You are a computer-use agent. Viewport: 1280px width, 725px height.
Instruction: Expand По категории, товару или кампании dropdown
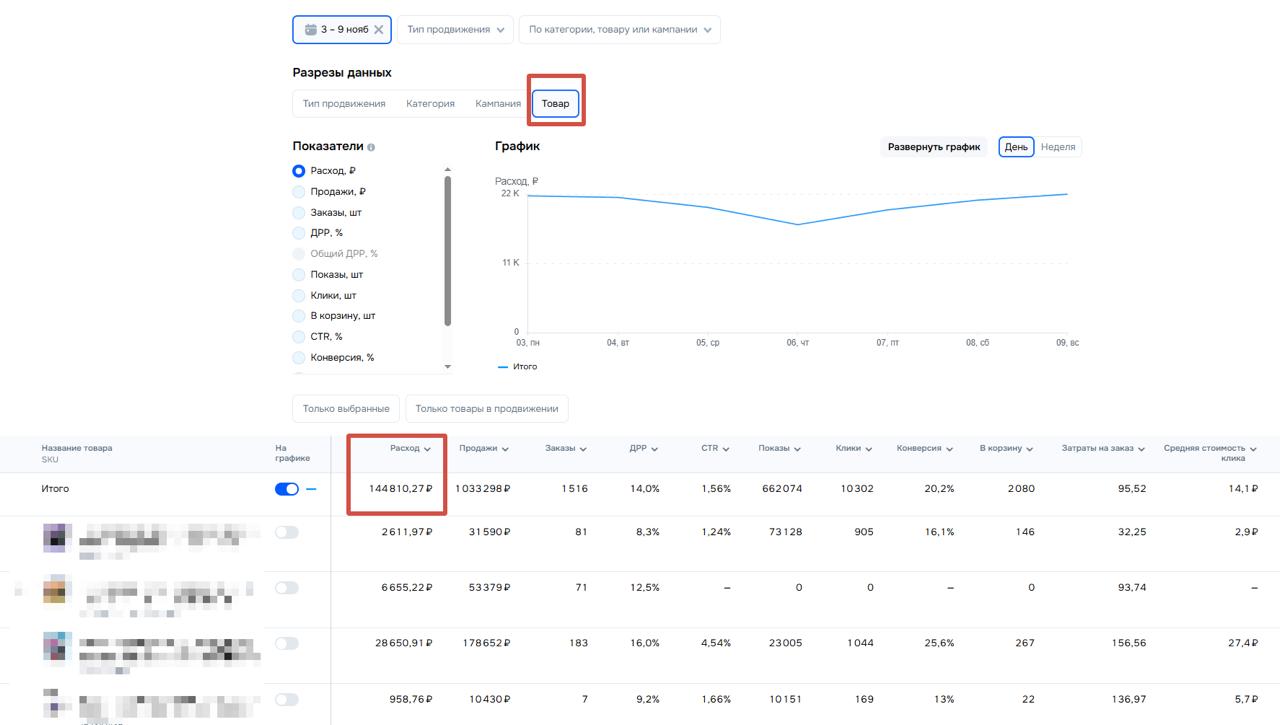pos(619,30)
